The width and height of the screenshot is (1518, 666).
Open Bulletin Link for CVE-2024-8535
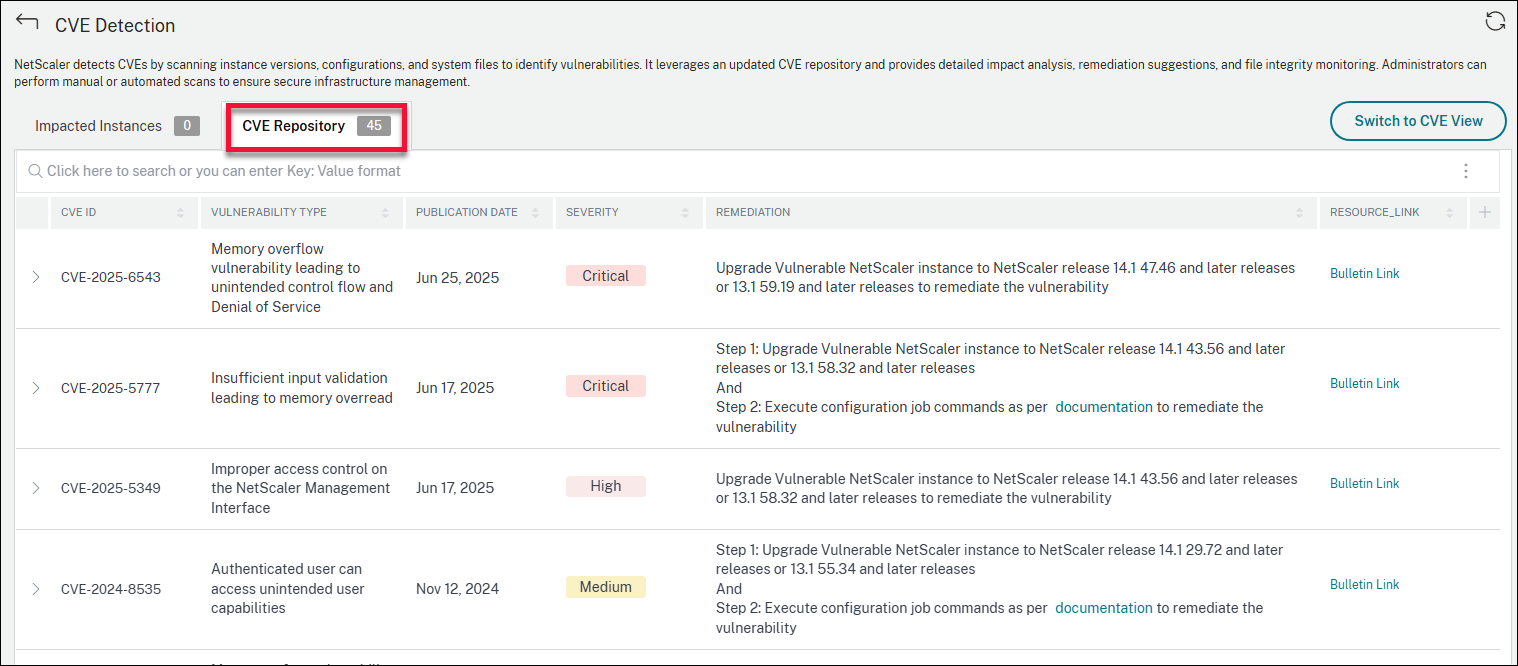(1364, 584)
